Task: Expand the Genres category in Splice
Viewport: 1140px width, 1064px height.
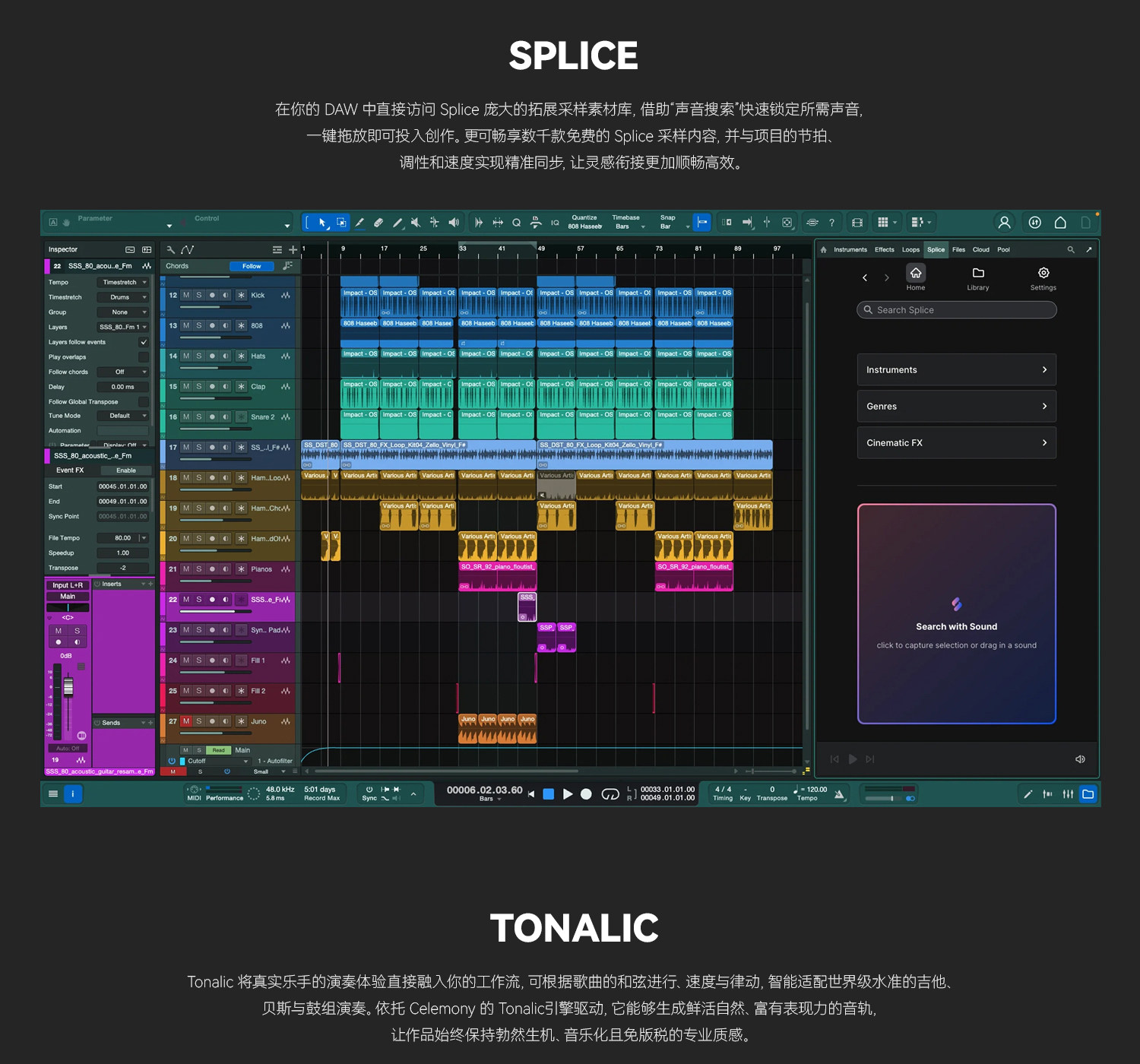Action: click(957, 407)
